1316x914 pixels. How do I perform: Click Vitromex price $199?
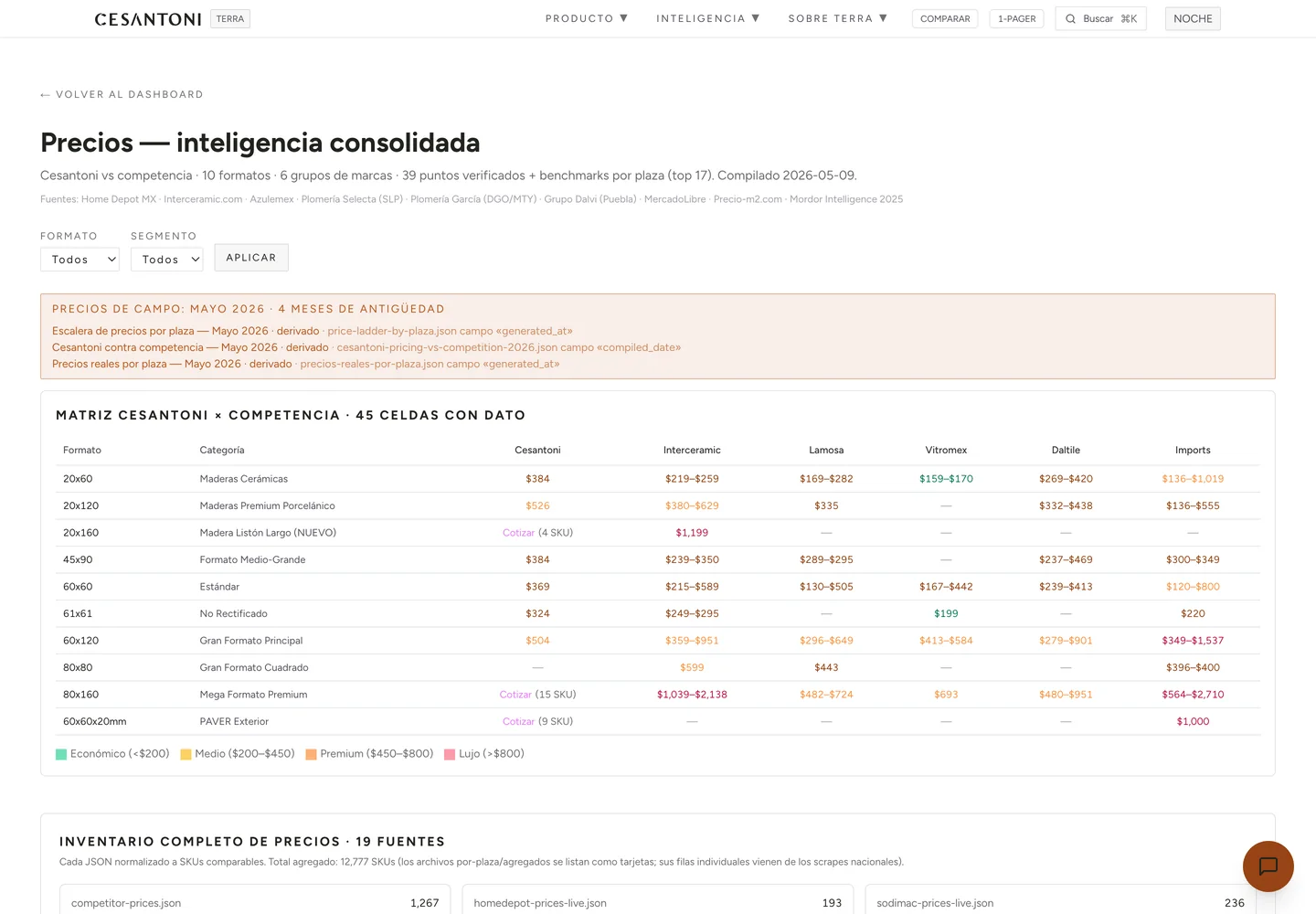pos(946,614)
